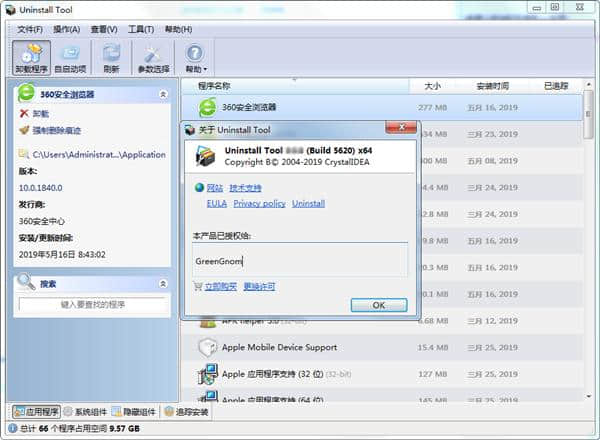Click the Uninstall link in About dialog
600x440 pixels.
coord(308,204)
